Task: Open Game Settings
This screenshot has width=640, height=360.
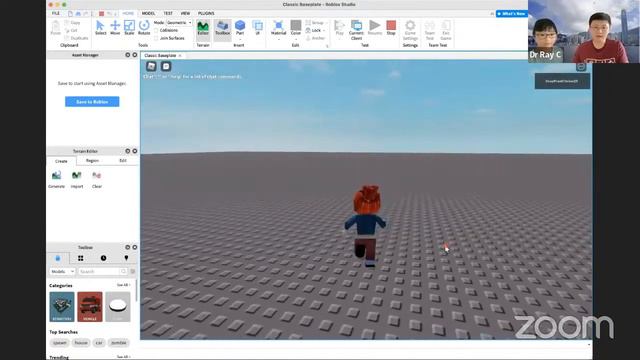Action: [410, 30]
